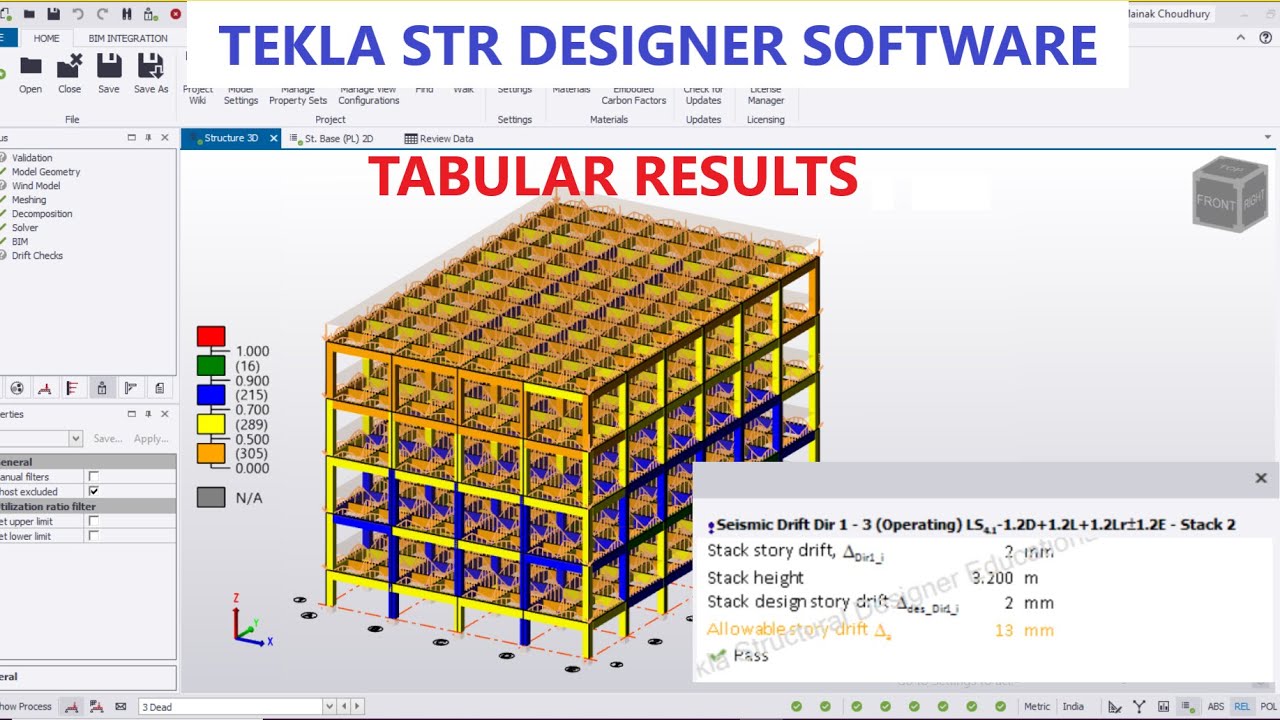Enable the Set upper limit checkbox

point(93,521)
